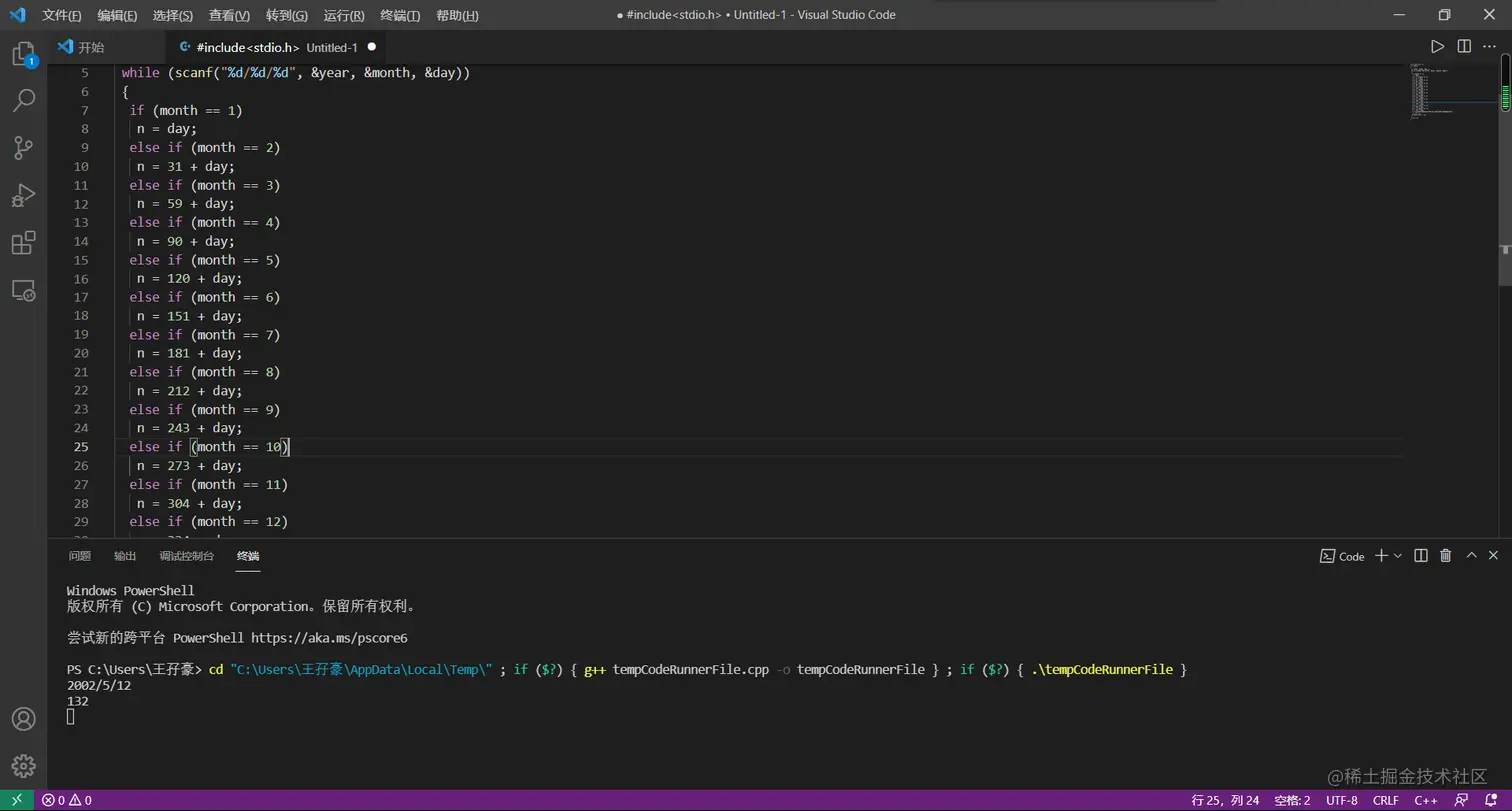Viewport: 1512px width, 811px height.
Task: Open the notifications bell in status bar
Action: [x=1491, y=800]
